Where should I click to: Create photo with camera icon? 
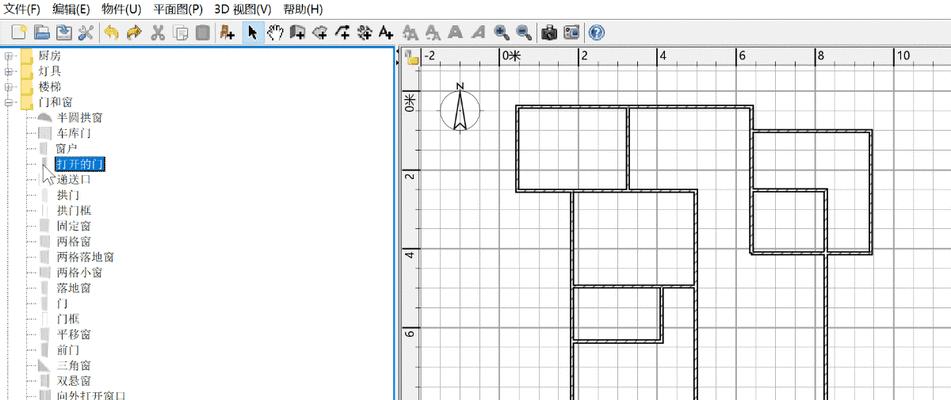549,33
